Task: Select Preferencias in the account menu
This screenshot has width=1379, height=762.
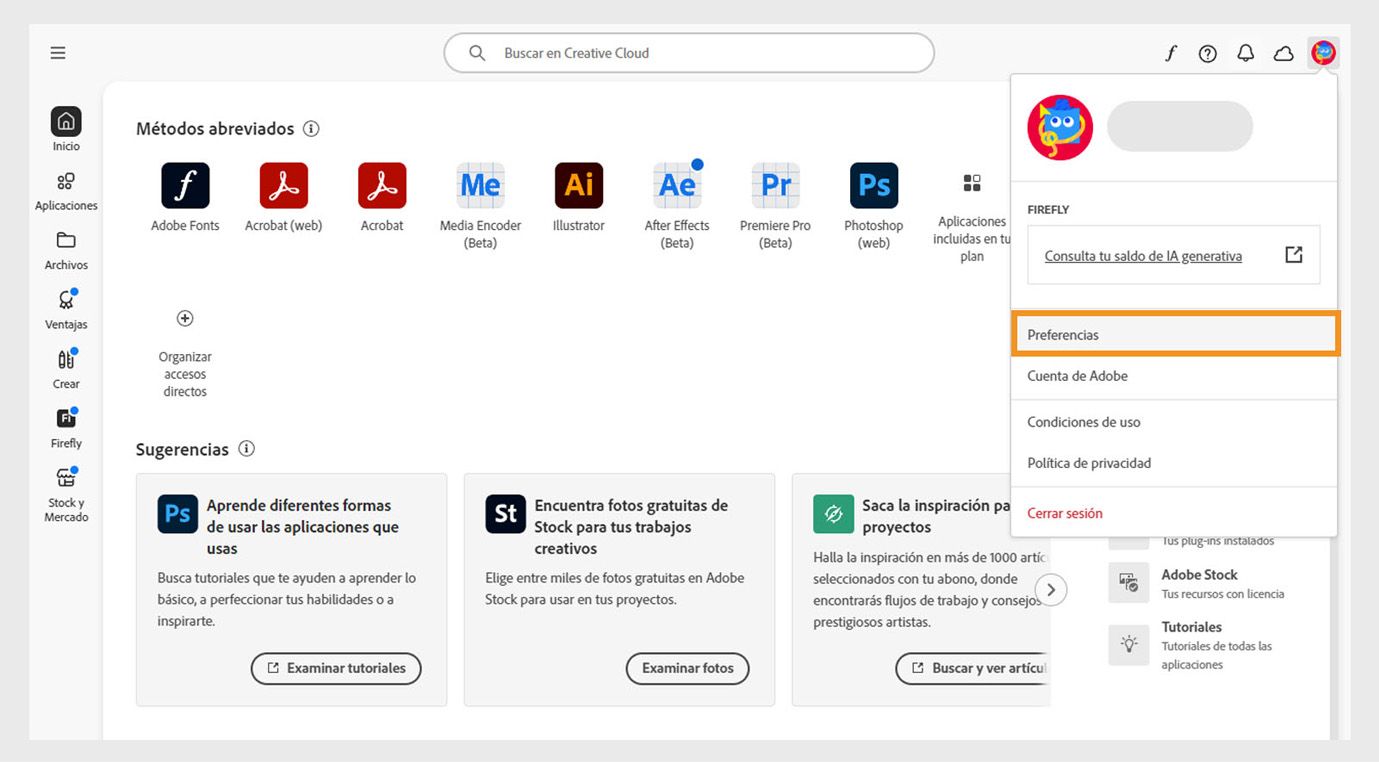Action: (x=1175, y=334)
